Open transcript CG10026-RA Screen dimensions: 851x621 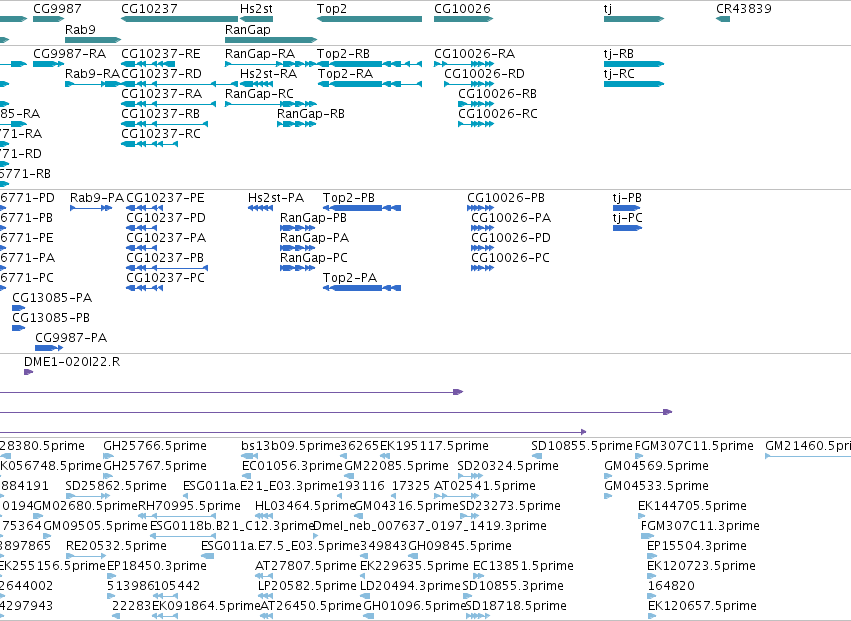474,54
